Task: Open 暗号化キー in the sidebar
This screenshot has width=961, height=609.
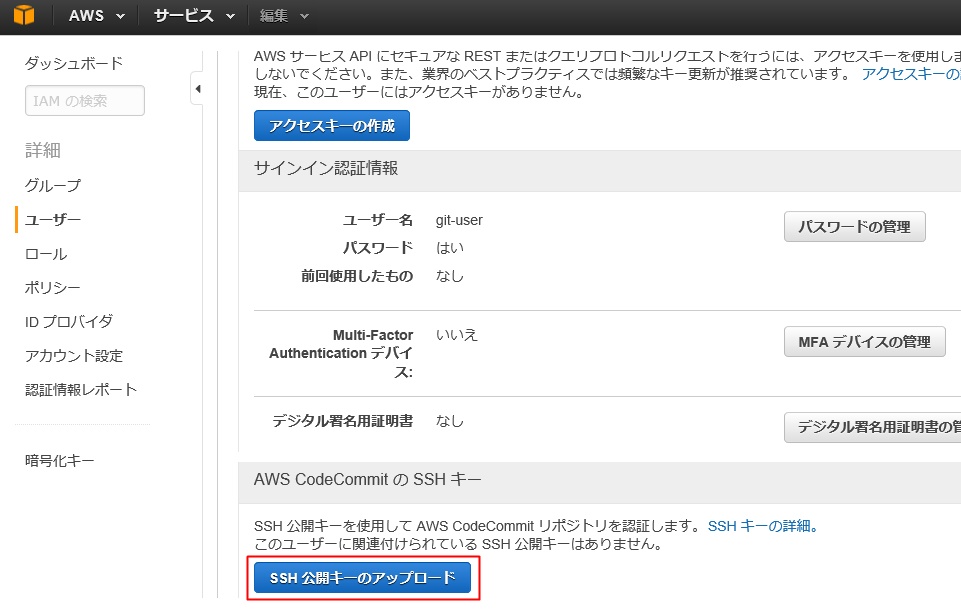Action: tap(60, 461)
